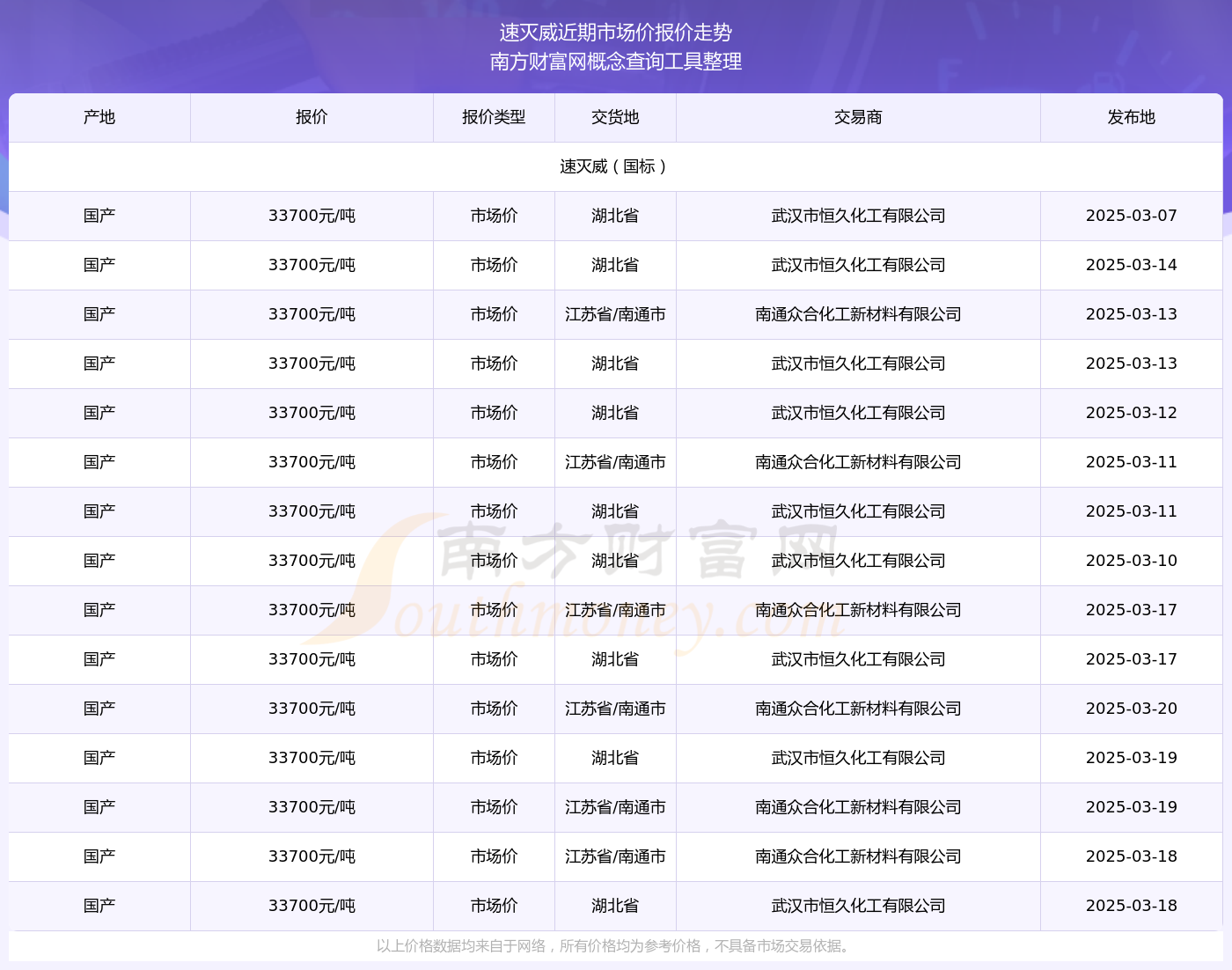
Task: Click 国产 in the 2025-03-10 row
Action: coord(99,561)
